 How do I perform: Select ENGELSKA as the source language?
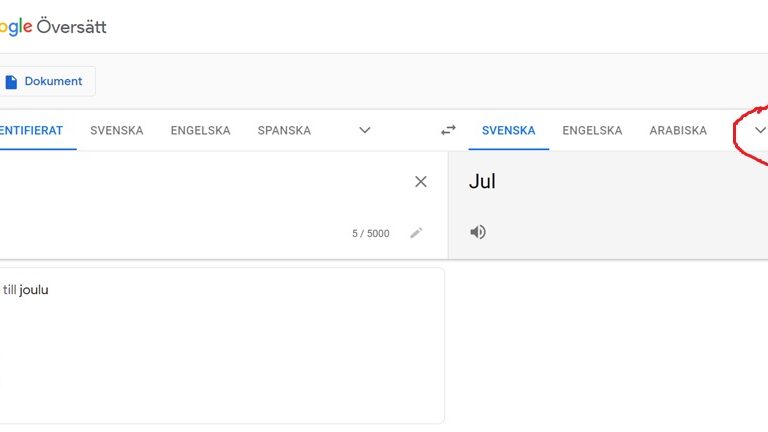tap(200, 131)
